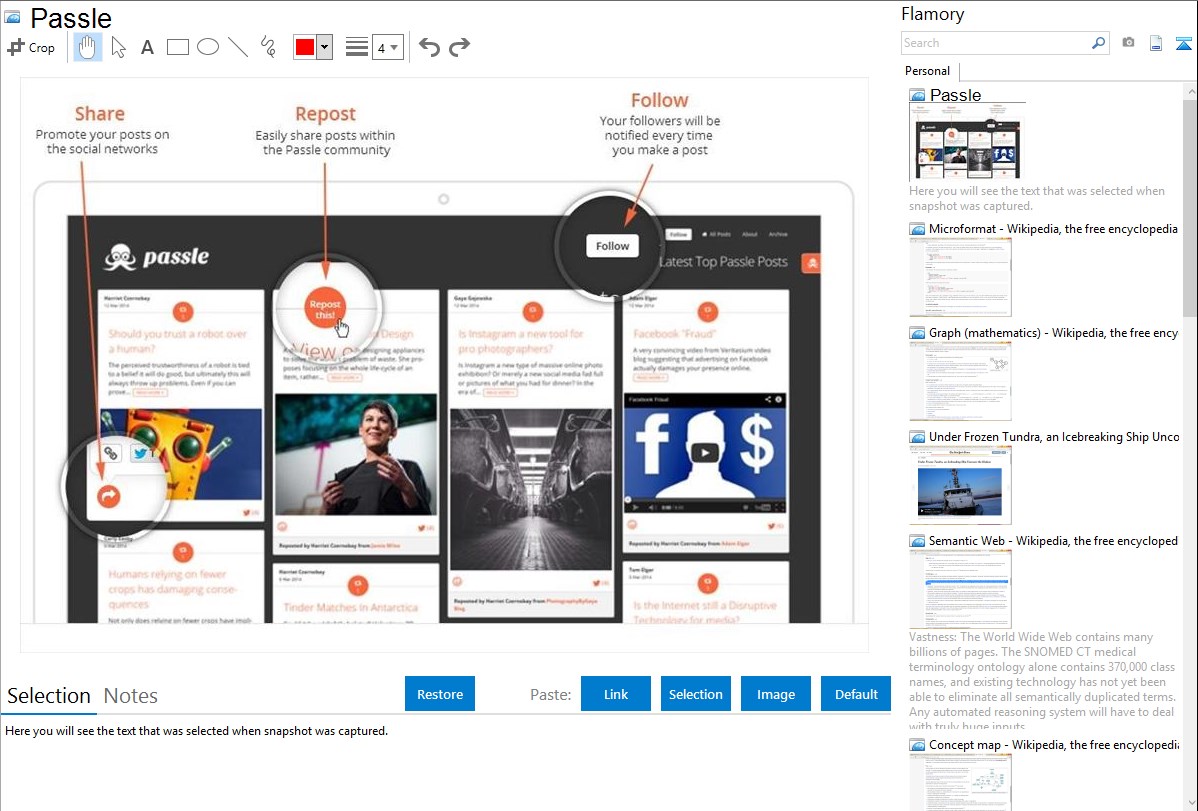The image size is (1198, 811).
Task: Undo the last edit
Action: 429,47
